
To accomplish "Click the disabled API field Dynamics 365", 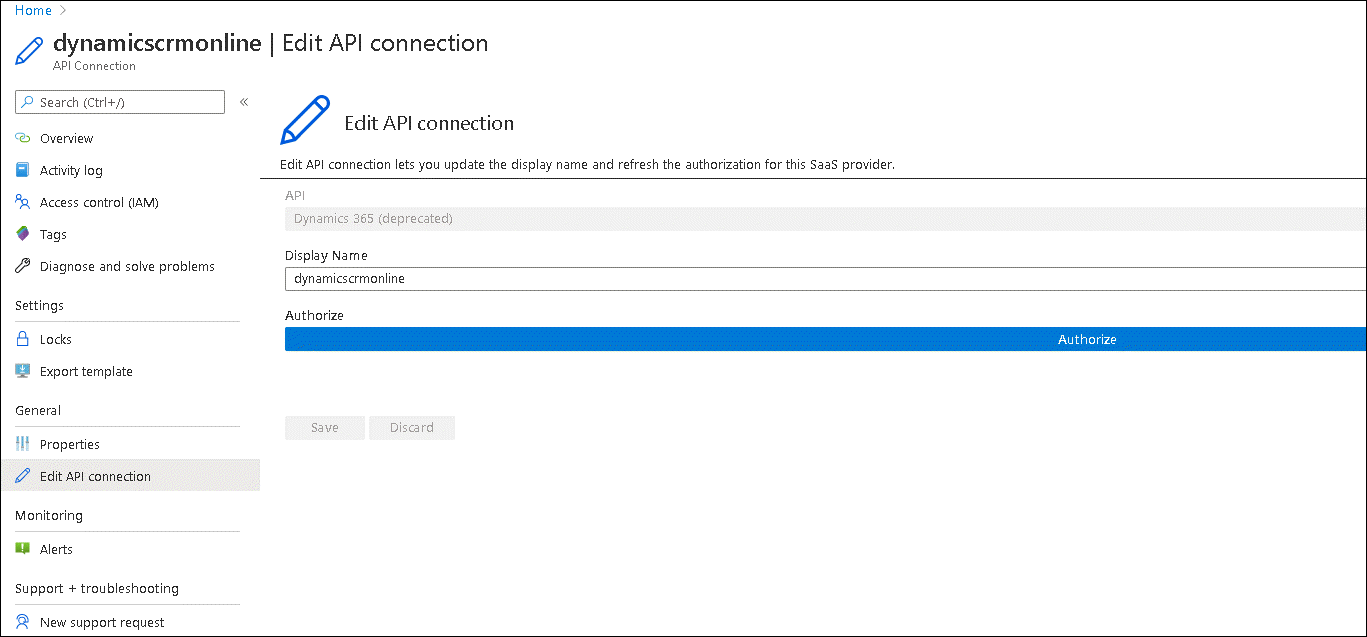I will [824, 218].
